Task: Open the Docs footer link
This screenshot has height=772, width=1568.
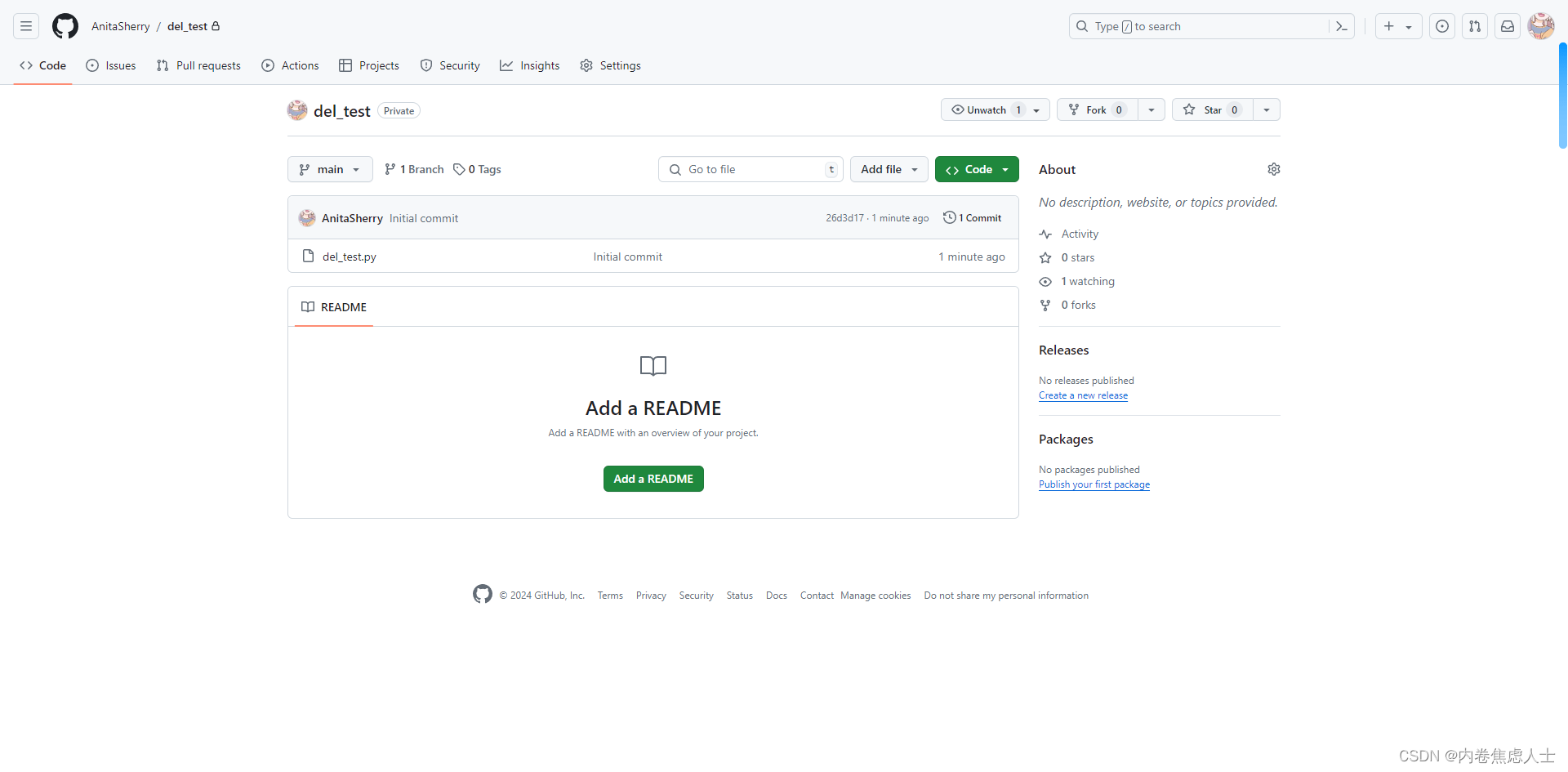Action: [x=777, y=596]
